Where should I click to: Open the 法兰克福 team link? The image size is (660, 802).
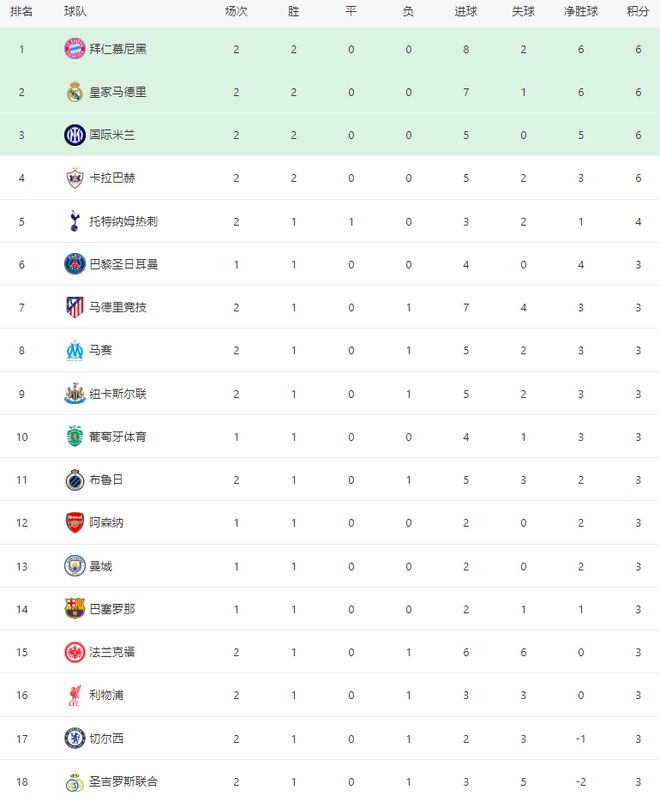click(112, 651)
